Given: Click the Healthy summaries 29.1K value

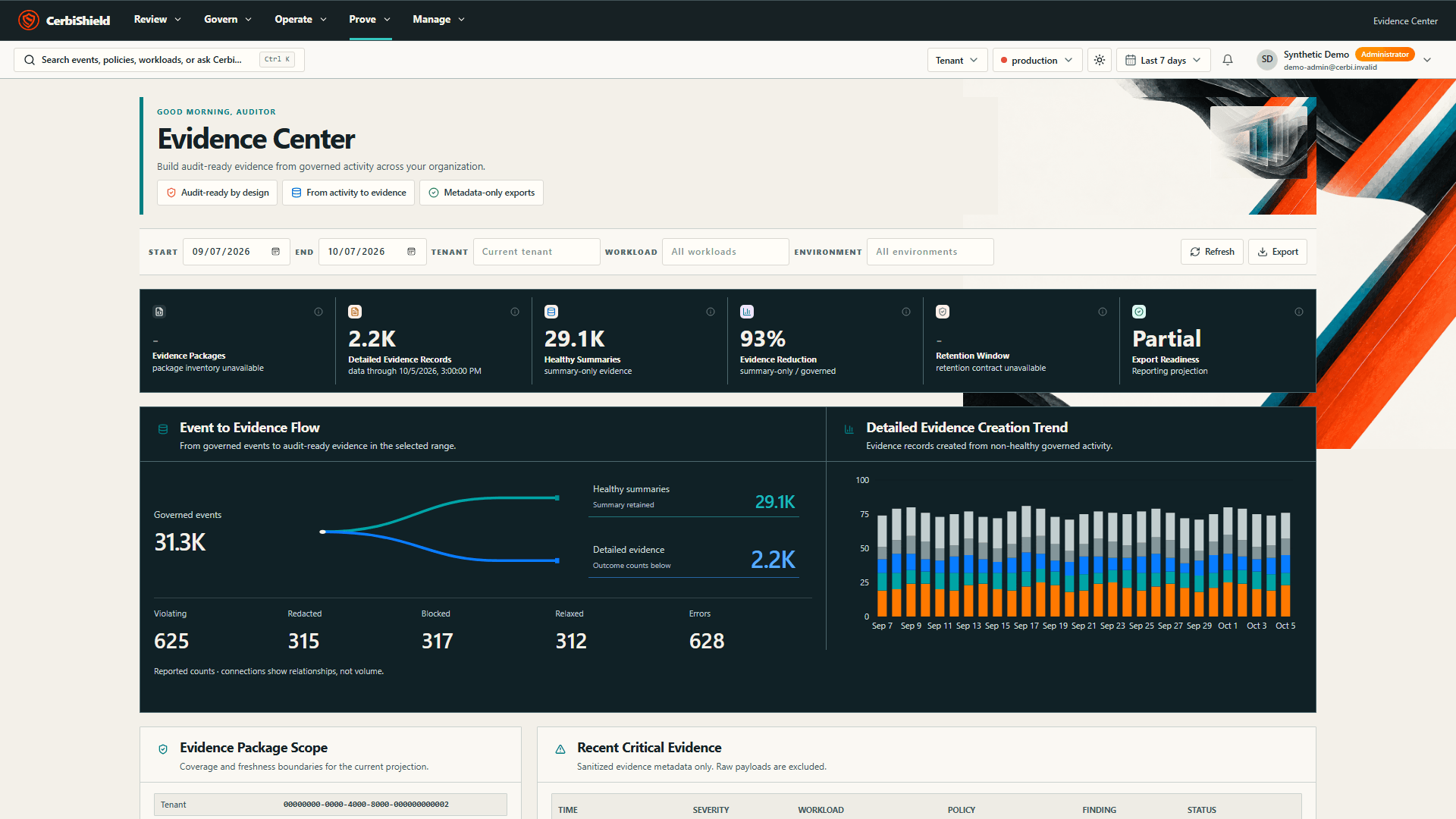Looking at the screenshot, I should (774, 502).
